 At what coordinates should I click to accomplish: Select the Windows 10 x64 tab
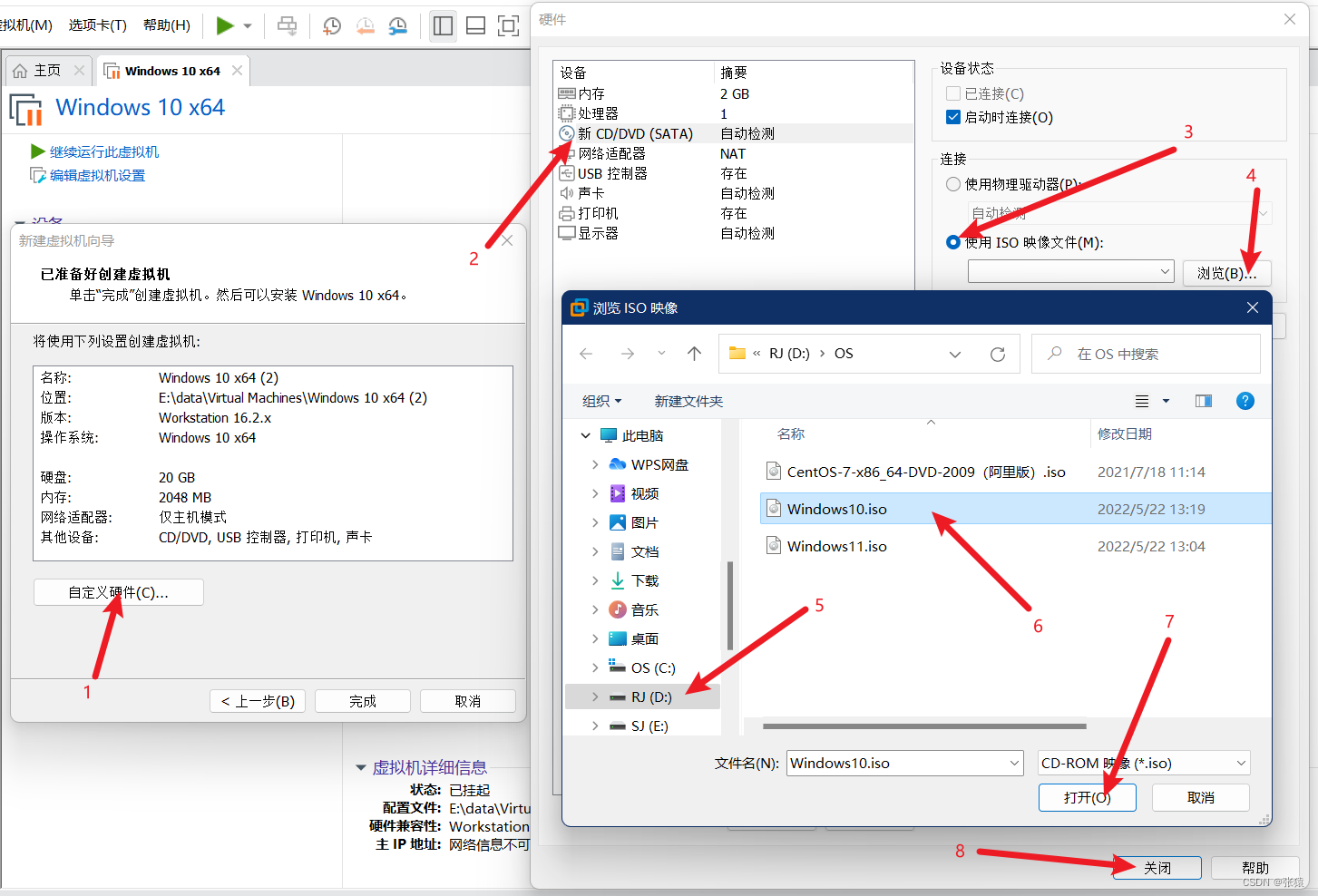click(x=172, y=71)
